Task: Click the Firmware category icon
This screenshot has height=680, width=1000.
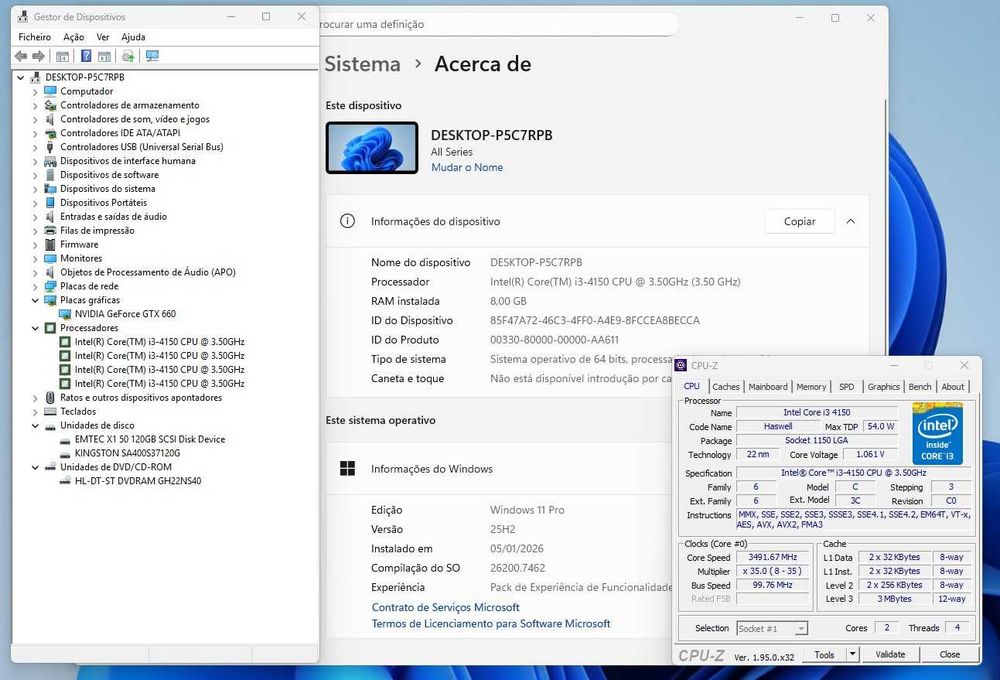Action: [x=50, y=244]
